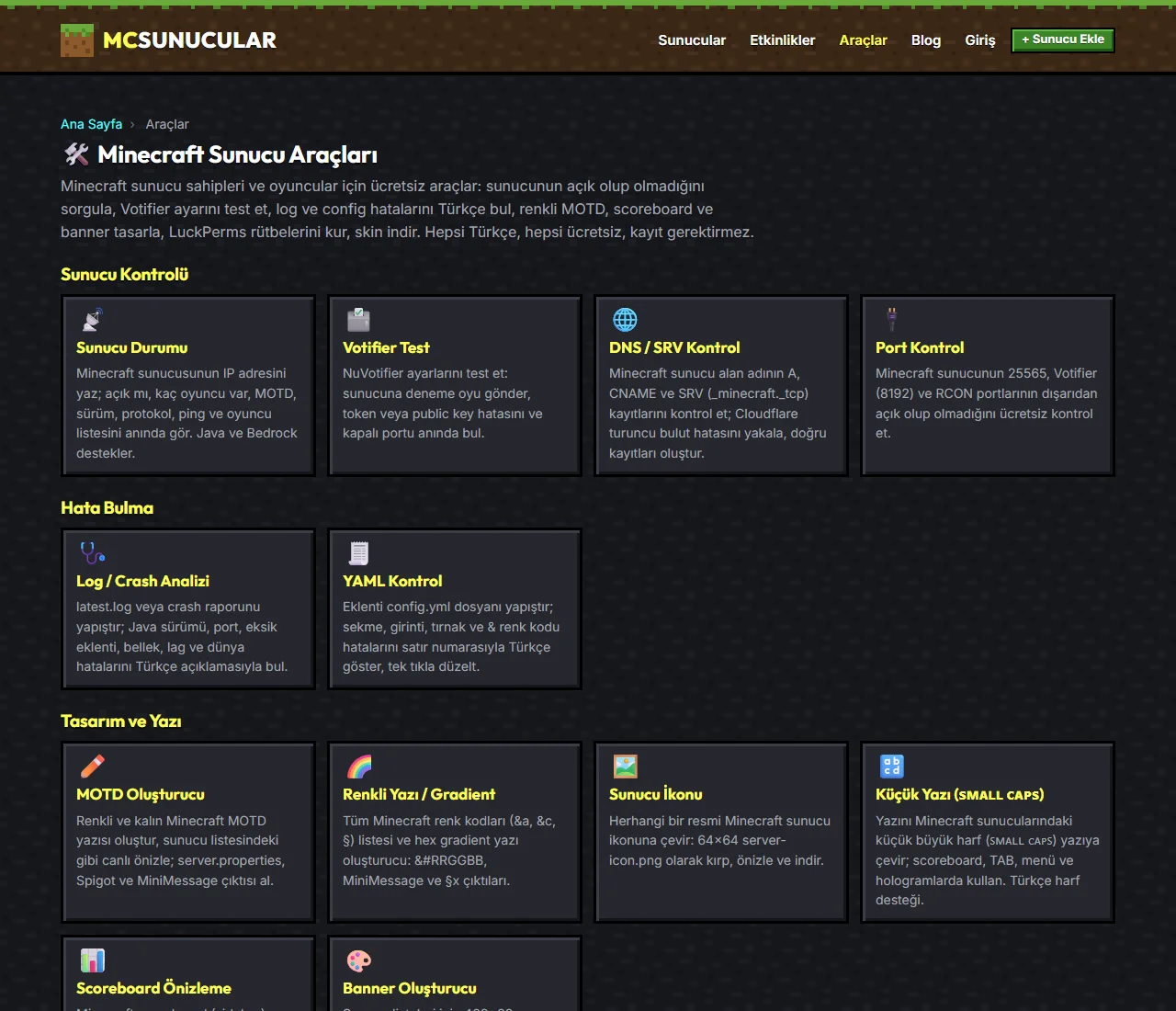The image size is (1176, 1011).
Task: Open the YAML Kontrol tool title
Action: click(392, 581)
